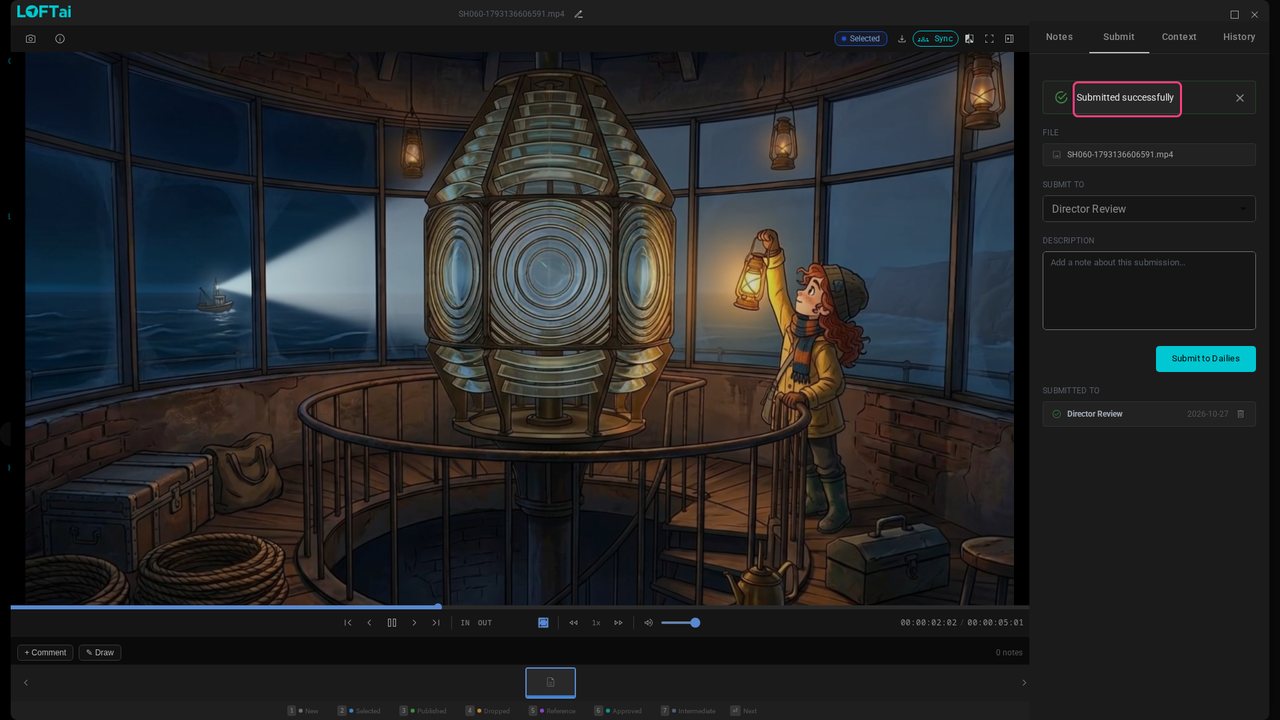Dismiss the Submitted successfully notification
1280x720 pixels.
(x=1240, y=98)
